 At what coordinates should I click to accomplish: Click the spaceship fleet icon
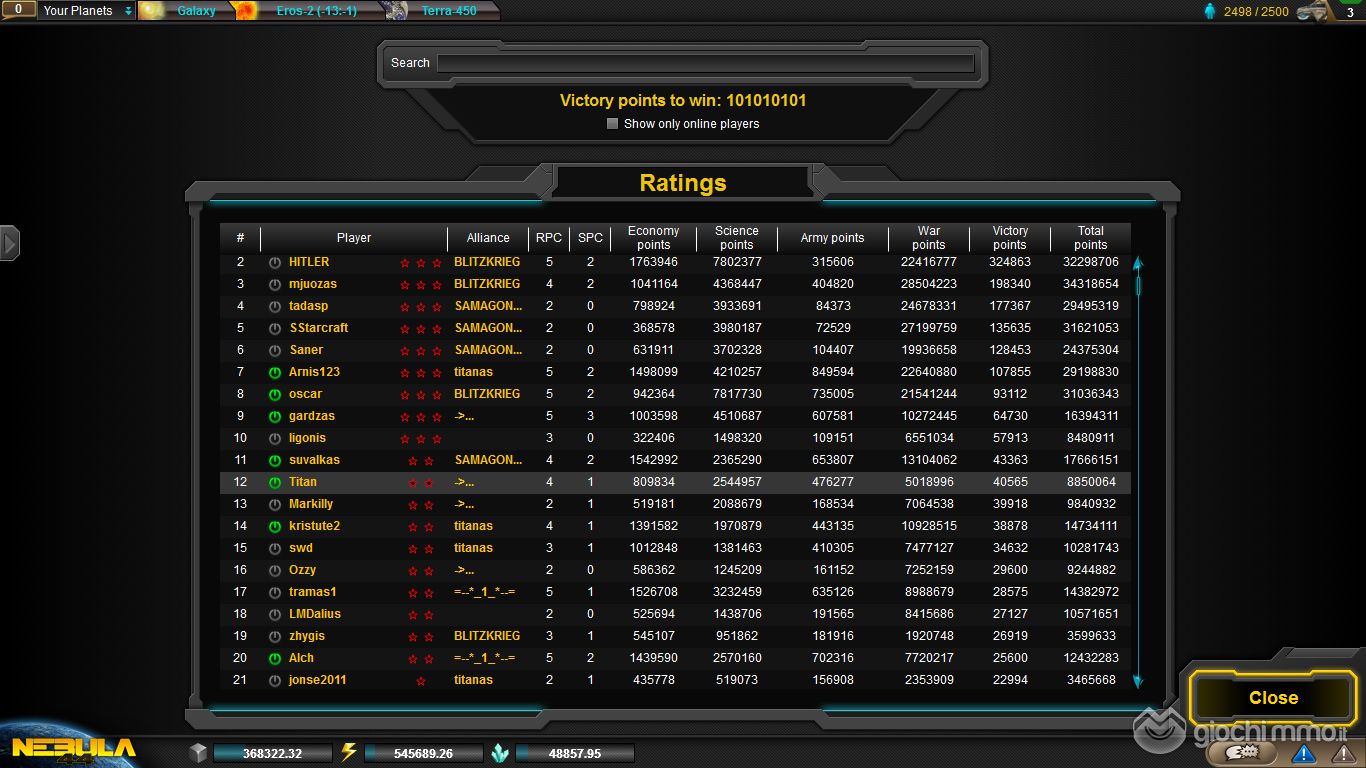pyautogui.click(x=1318, y=12)
